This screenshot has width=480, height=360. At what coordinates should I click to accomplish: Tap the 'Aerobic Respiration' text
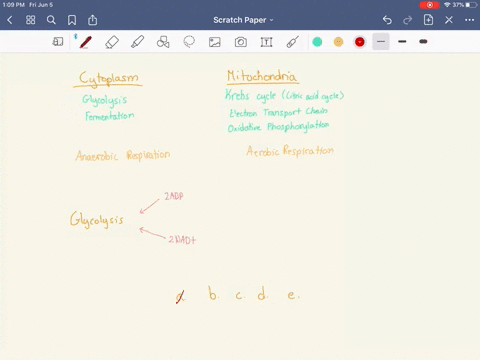click(x=290, y=151)
